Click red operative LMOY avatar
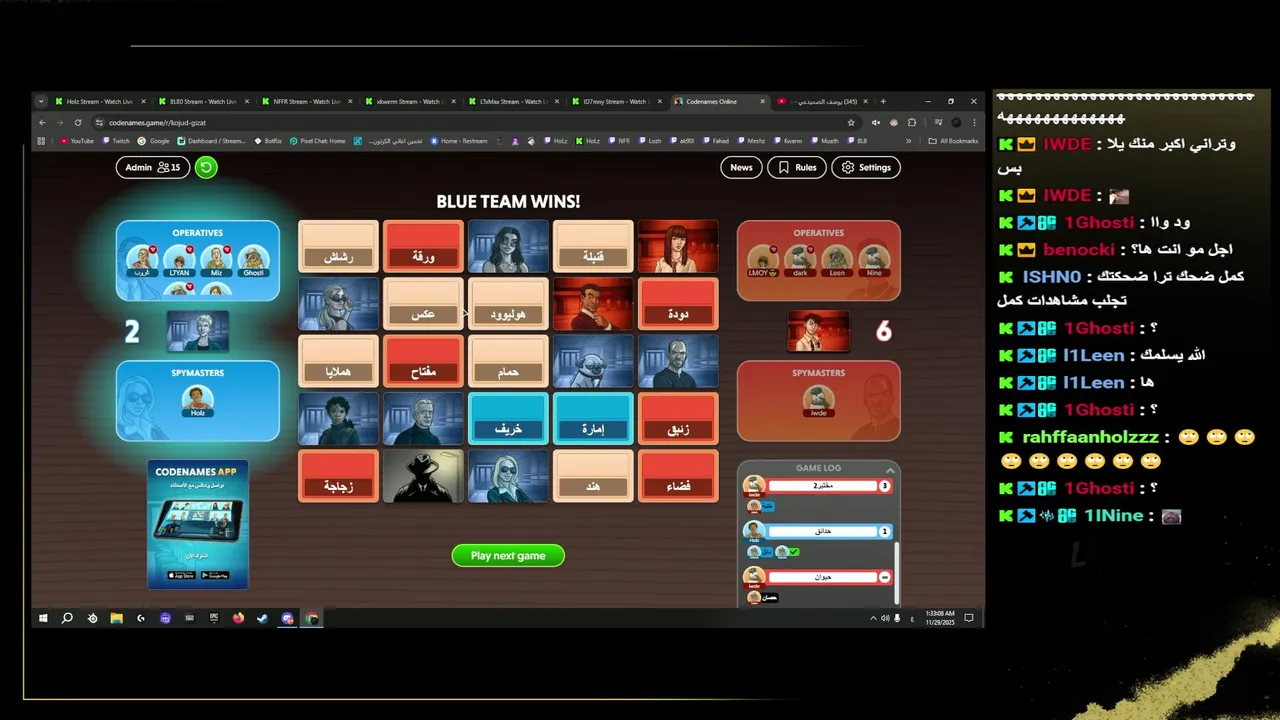 [763, 260]
